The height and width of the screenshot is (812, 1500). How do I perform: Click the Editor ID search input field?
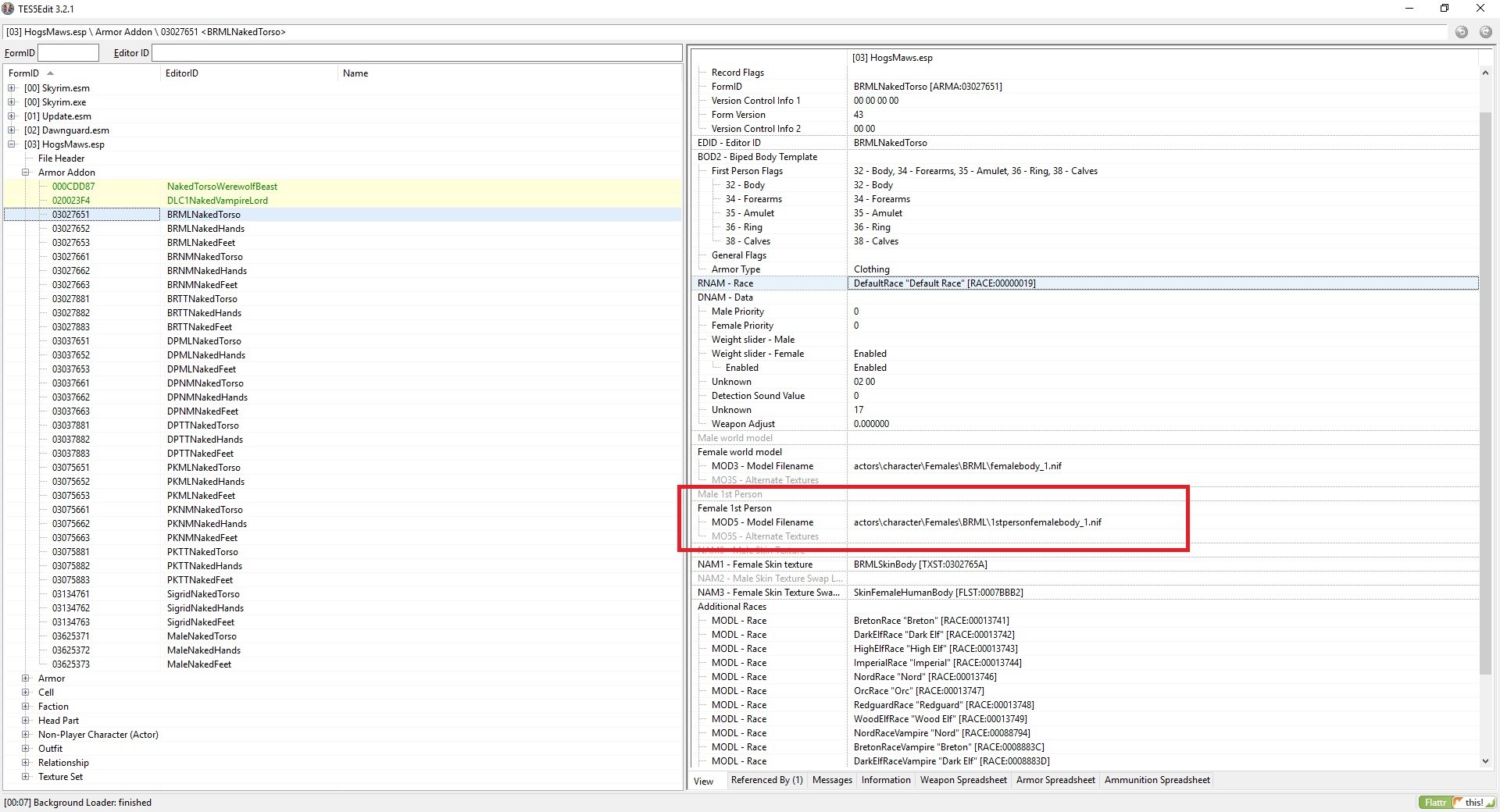pos(417,53)
